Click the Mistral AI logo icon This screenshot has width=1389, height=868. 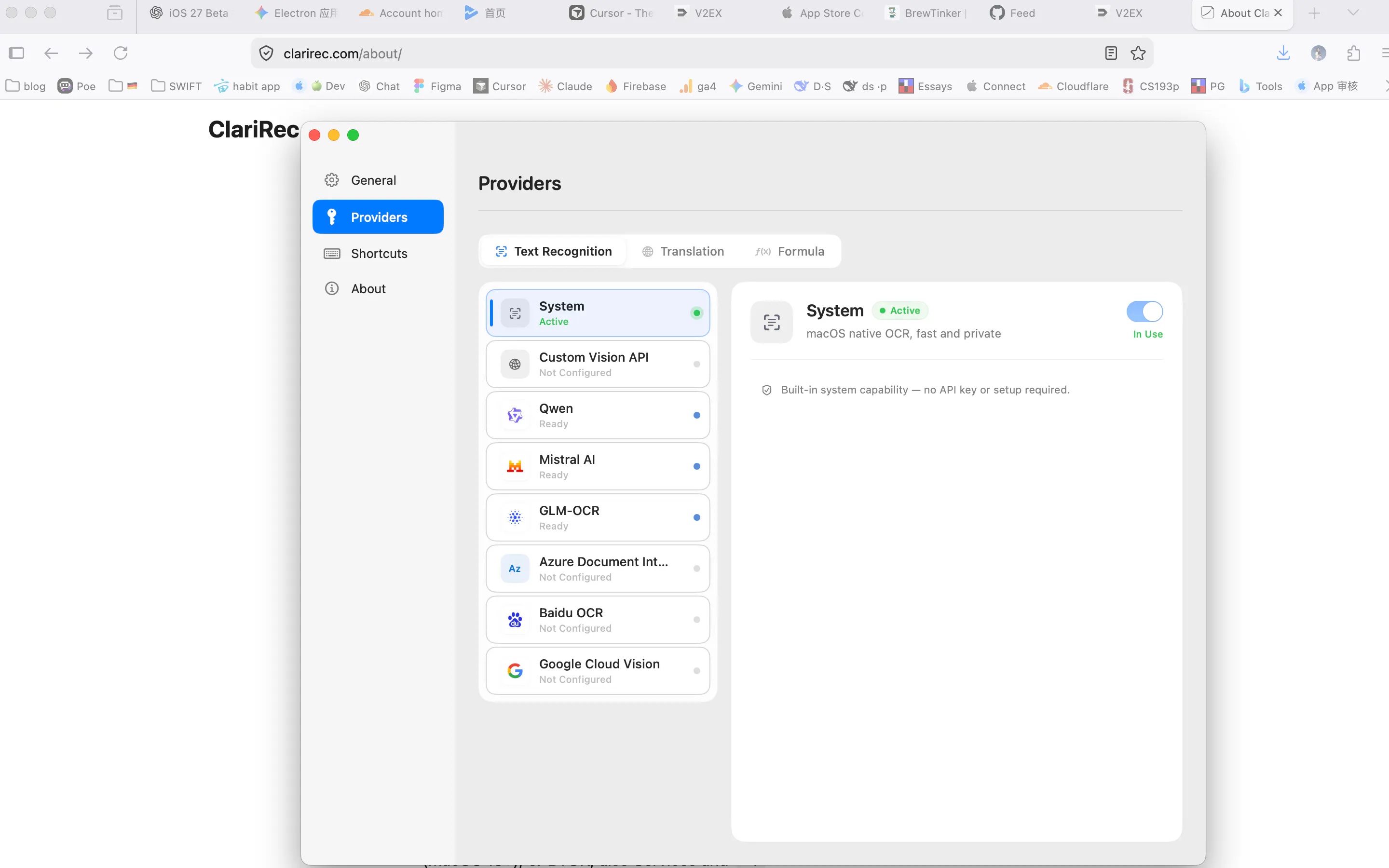[515, 466]
